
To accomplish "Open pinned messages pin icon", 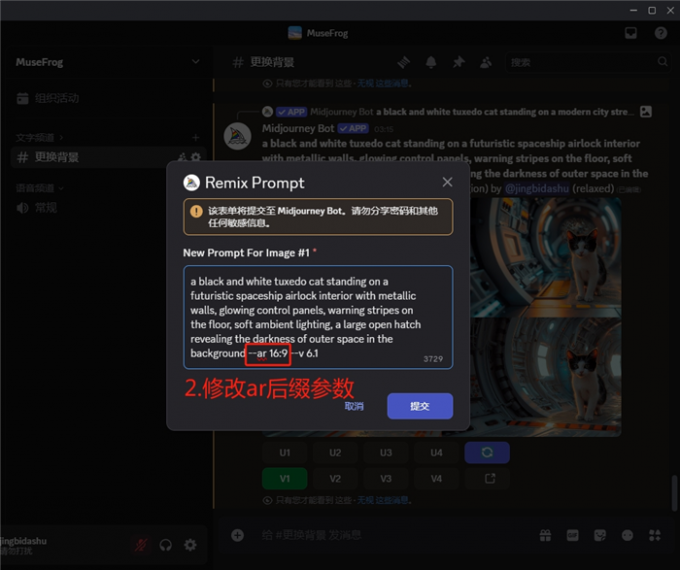I will [x=458, y=62].
